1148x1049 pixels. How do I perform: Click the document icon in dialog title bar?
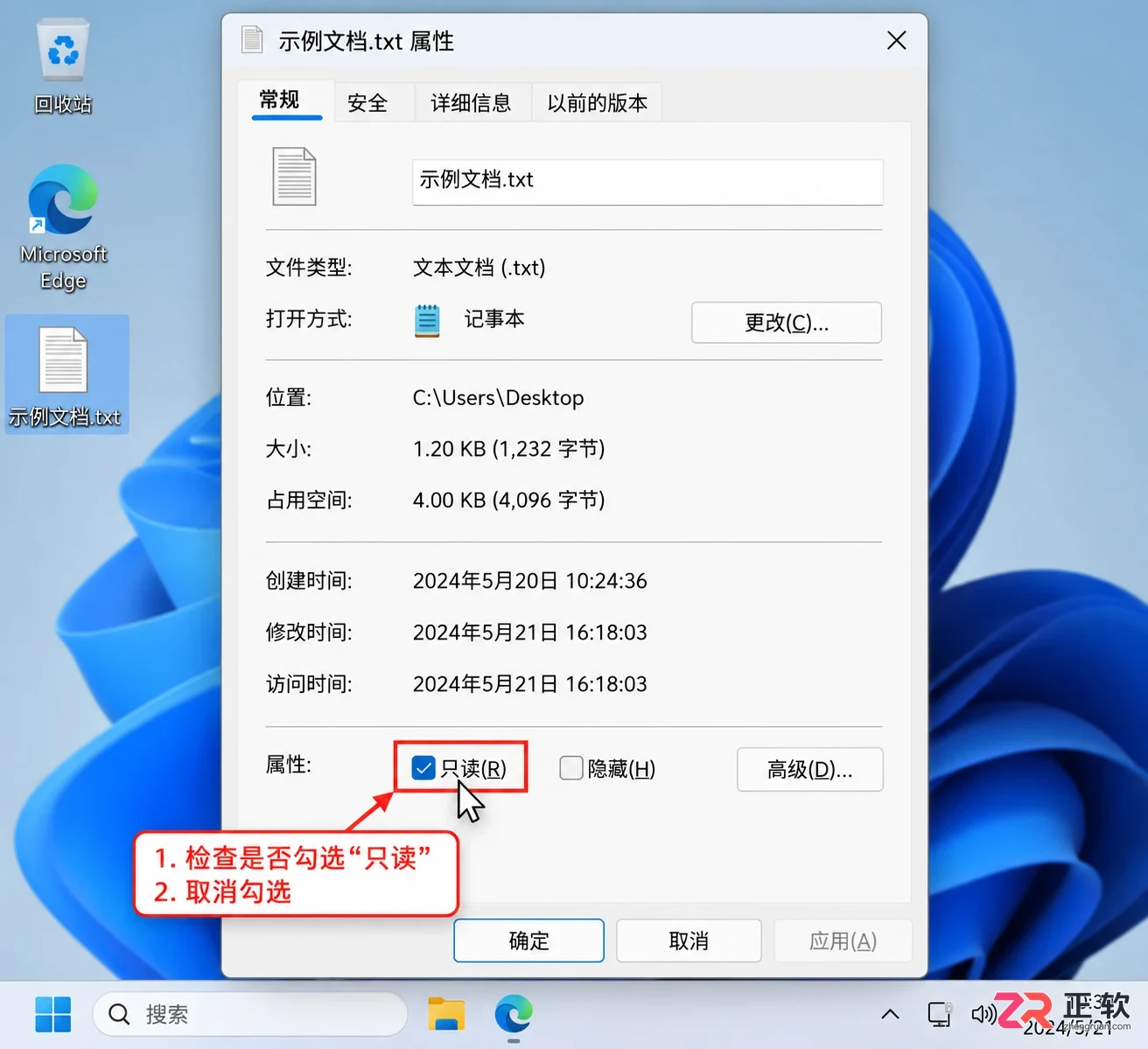(x=252, y=40)
